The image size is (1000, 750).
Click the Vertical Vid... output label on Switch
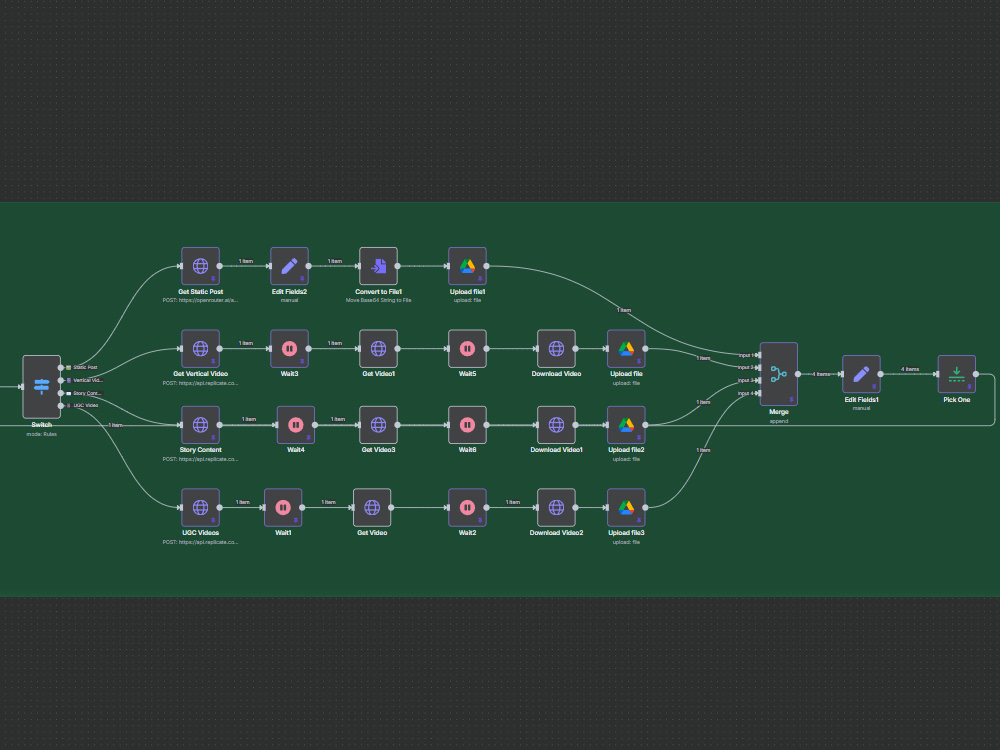coord(87,380)
